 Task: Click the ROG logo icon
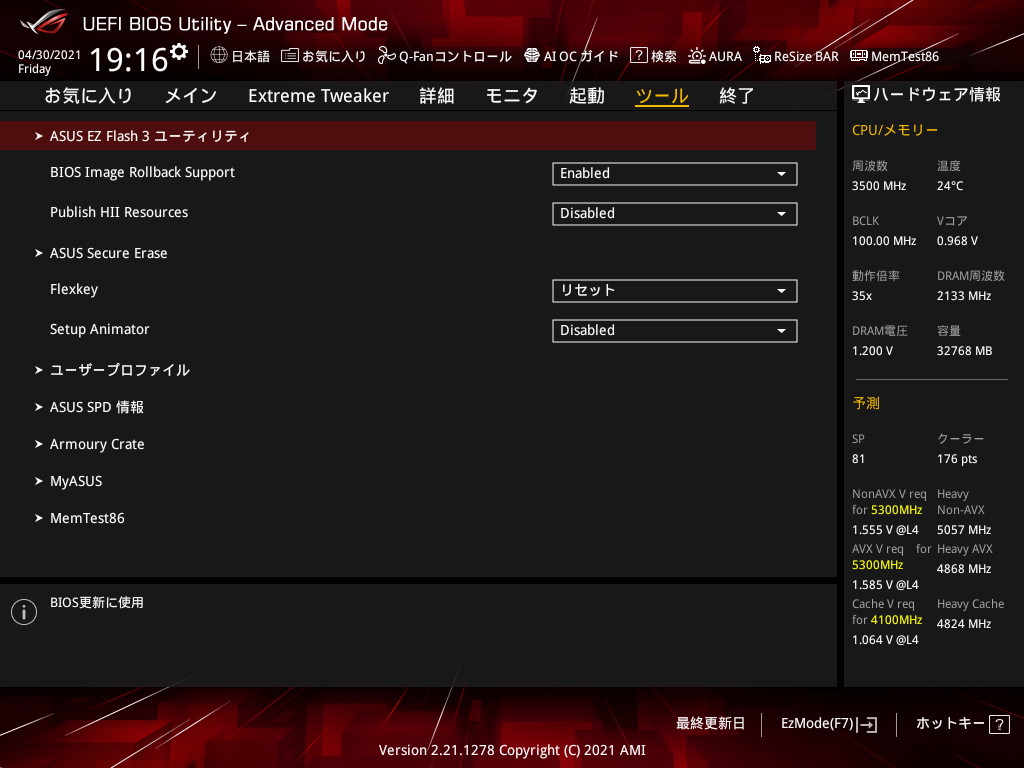(44, 22)
